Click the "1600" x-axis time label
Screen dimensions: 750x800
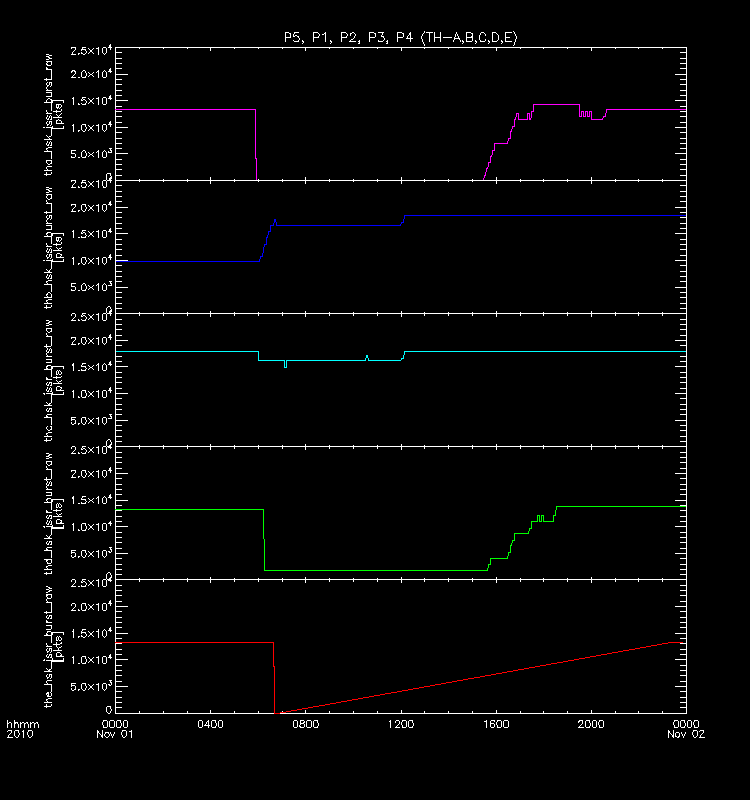coord(496,724)
